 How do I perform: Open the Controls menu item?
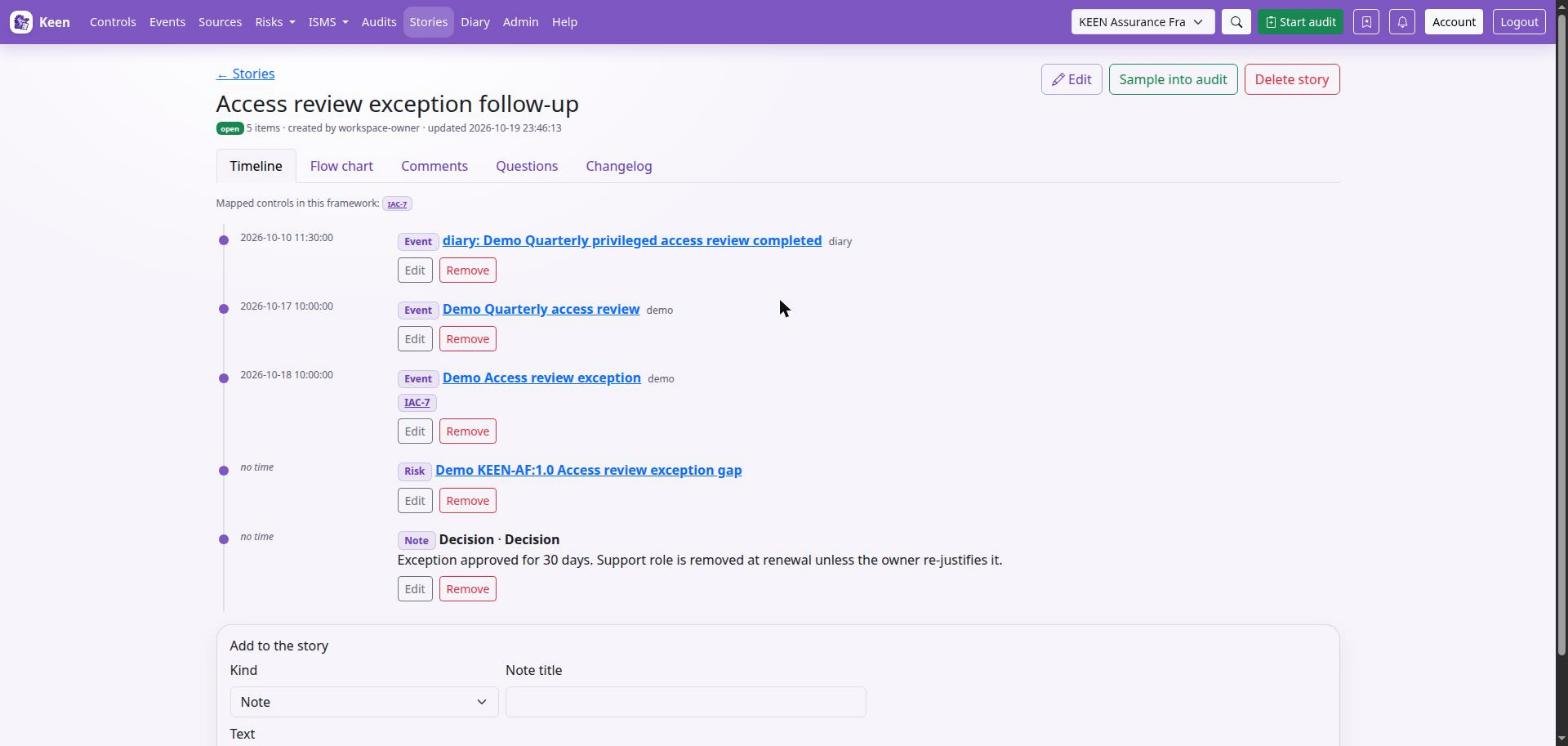(113, 22)
